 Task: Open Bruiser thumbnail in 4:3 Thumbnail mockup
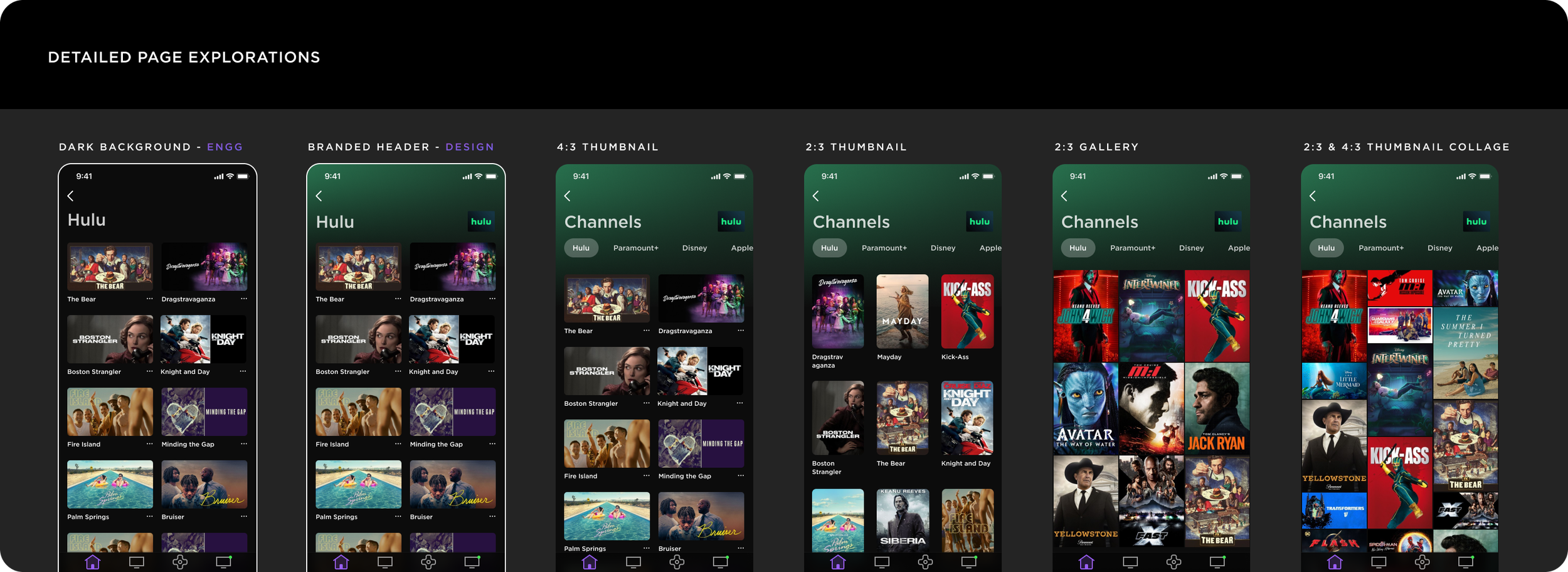point(701,516)
